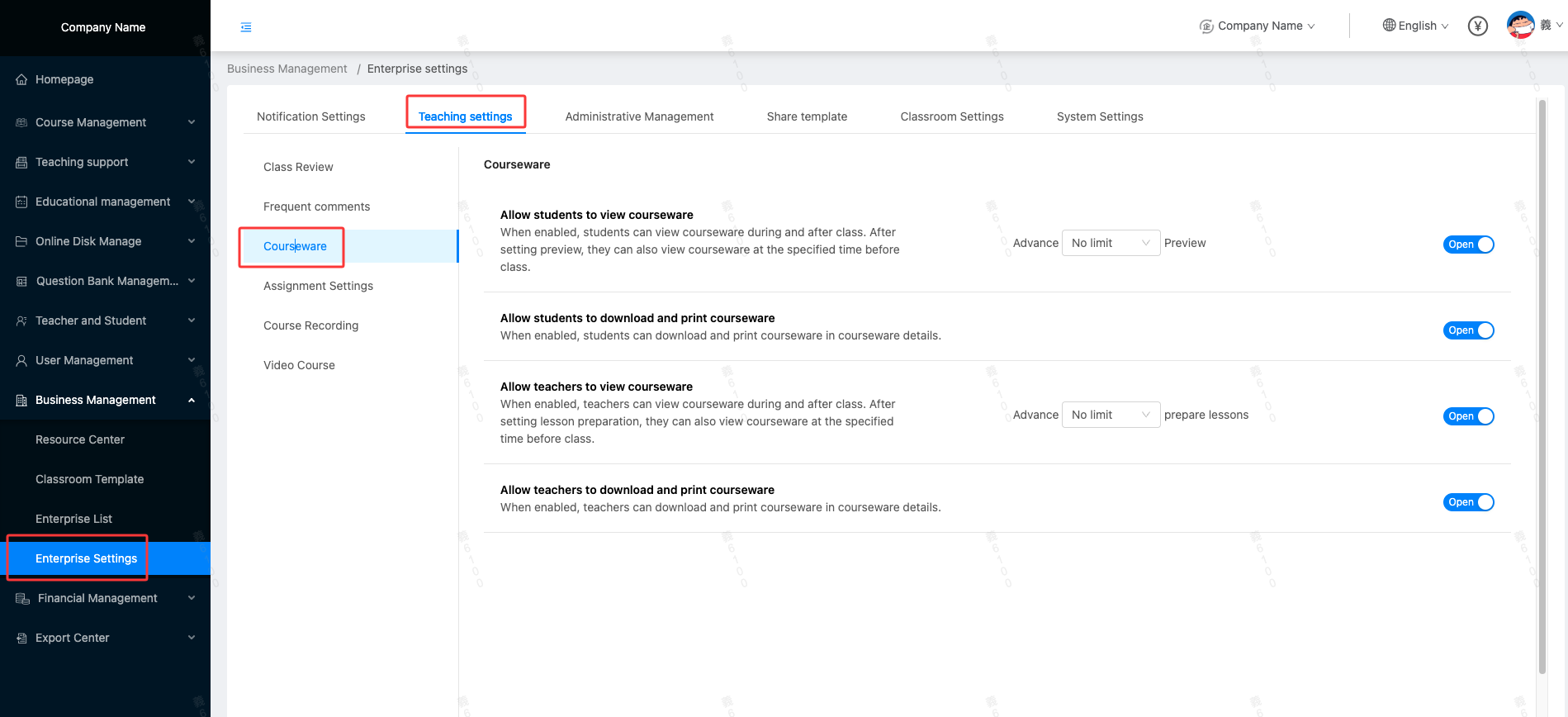
Task: Click the Online Disk Manage folder icon
Action: point(21,242)
